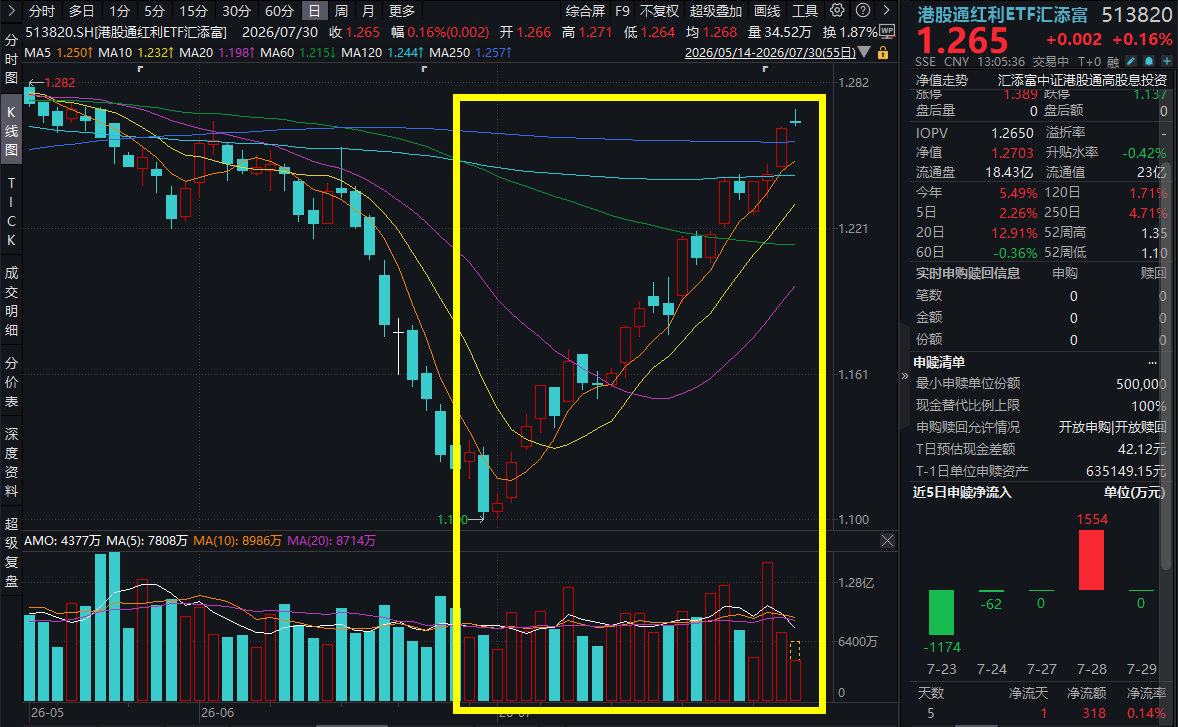Toggle 不复权 price adjustment mode
This screenshot has height=727, width=1178.
[x=659, y=11]
